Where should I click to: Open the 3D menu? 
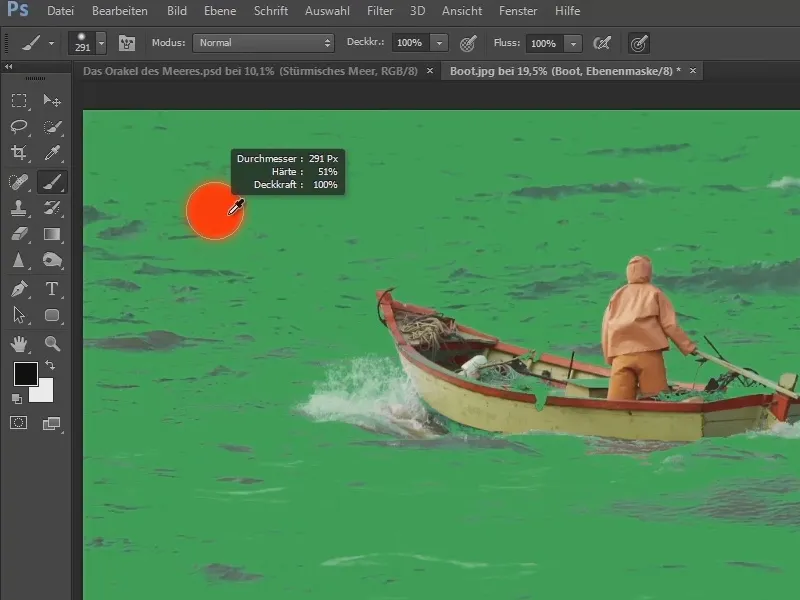click(417, 11)
